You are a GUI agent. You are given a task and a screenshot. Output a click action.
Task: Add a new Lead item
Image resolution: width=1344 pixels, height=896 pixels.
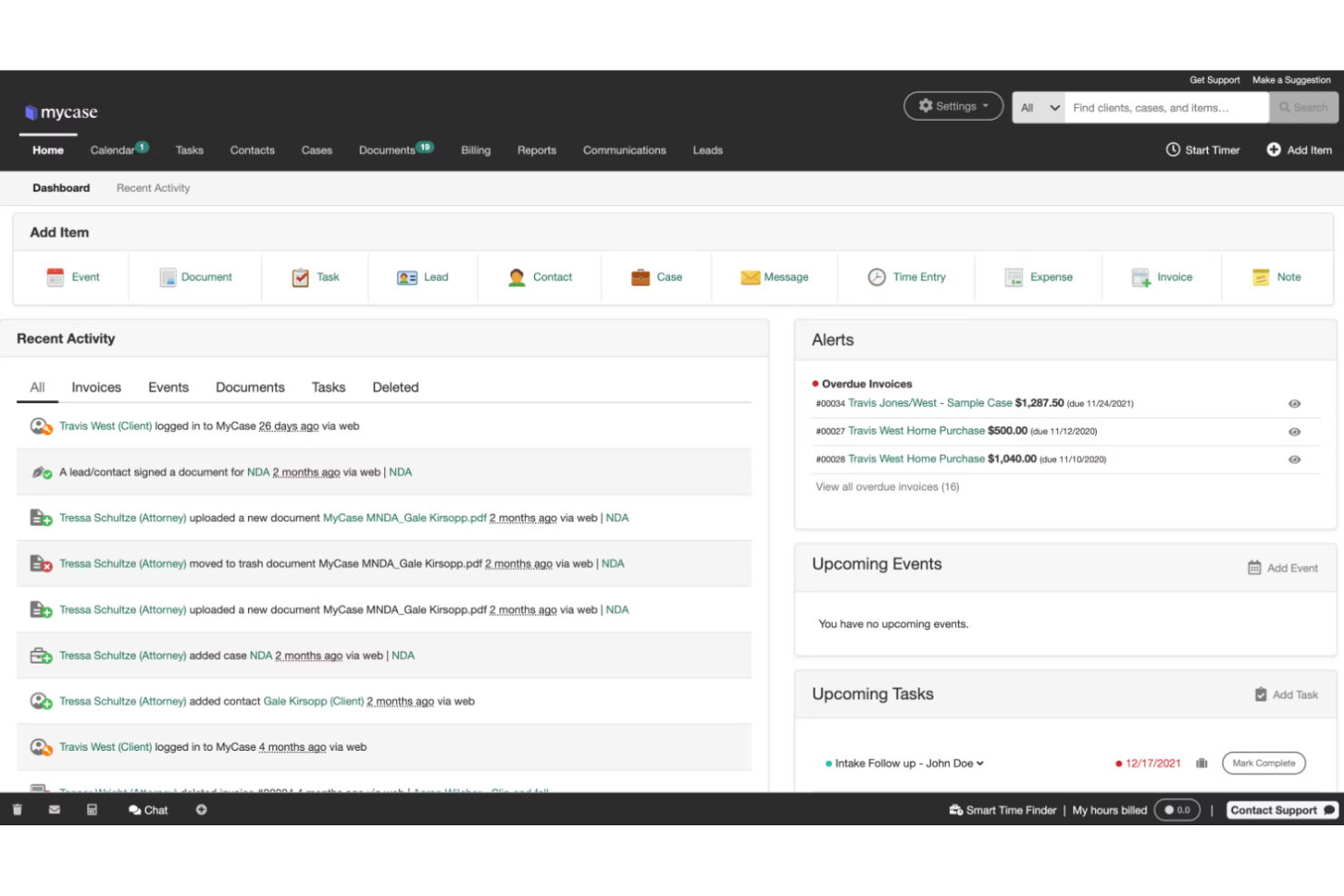click(423, 278)
